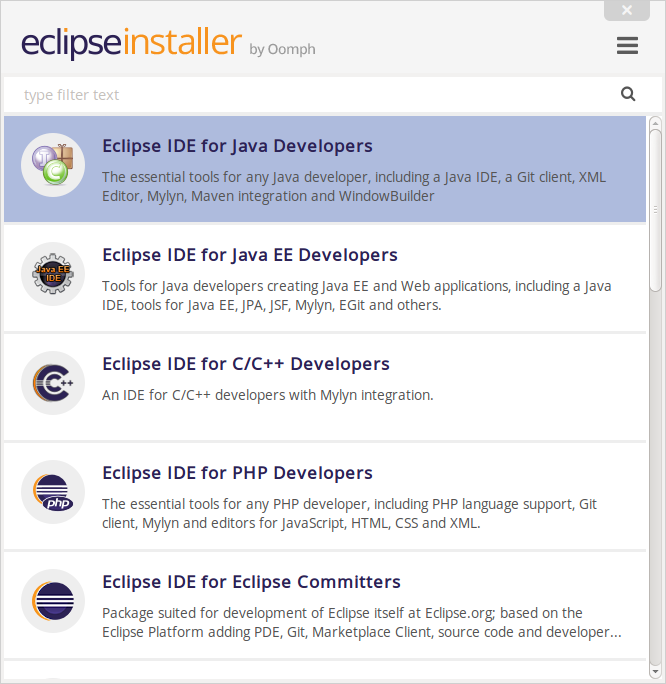This screenshot has width=666, height=684.
Task: Select the PHP package icon
Action: [x=53, y=492]
